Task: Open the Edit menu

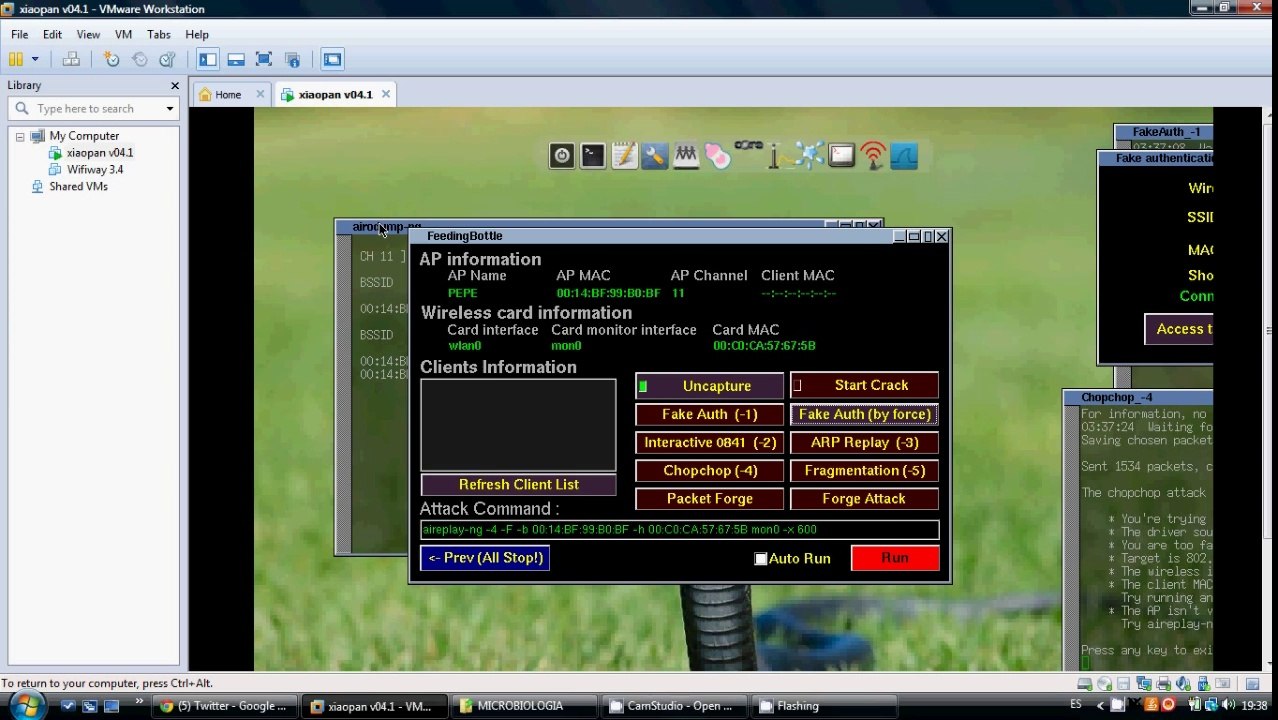Action: tap(52, 34)
